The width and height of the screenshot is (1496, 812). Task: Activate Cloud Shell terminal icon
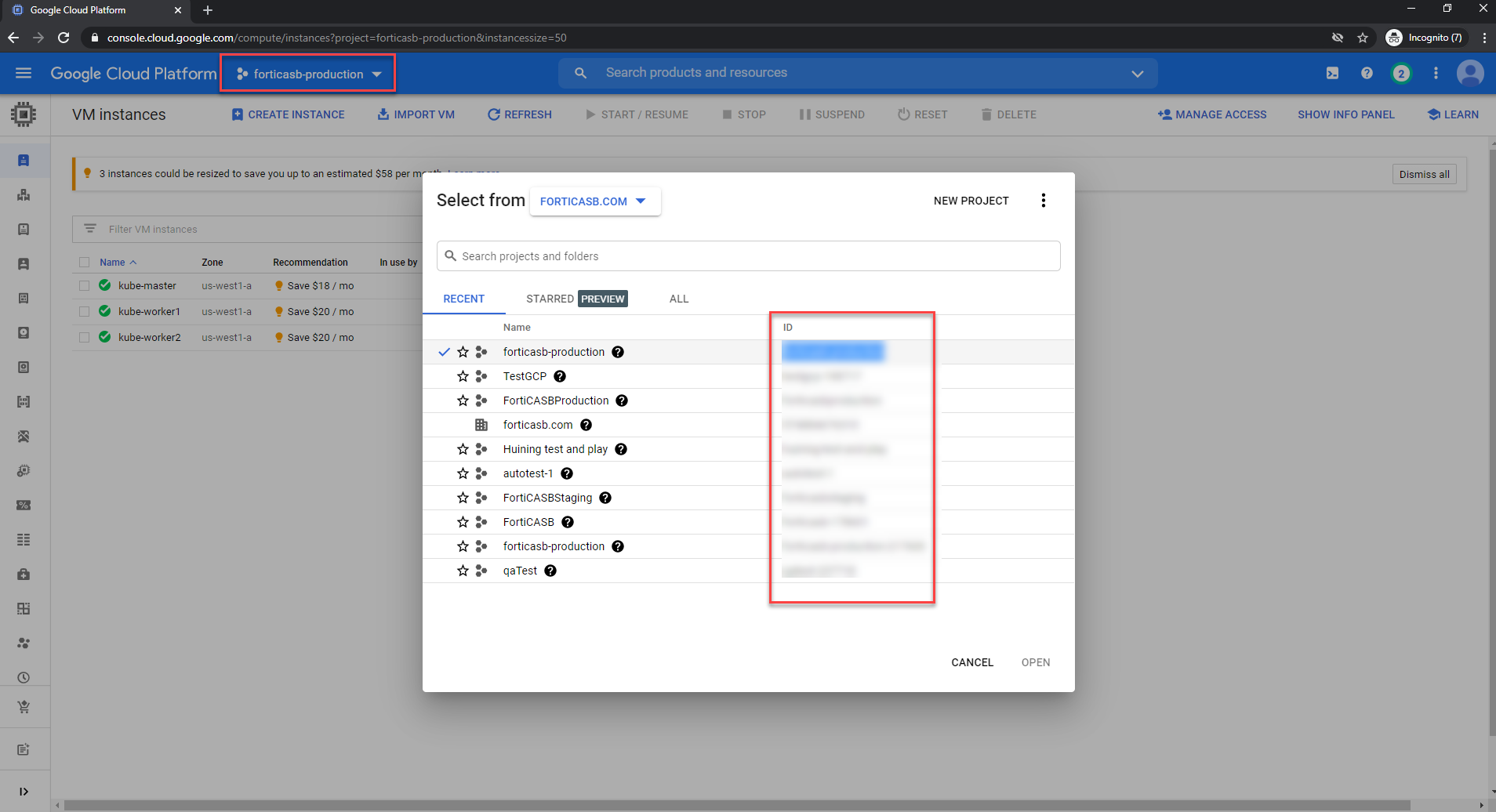[x=1332, y=73]
